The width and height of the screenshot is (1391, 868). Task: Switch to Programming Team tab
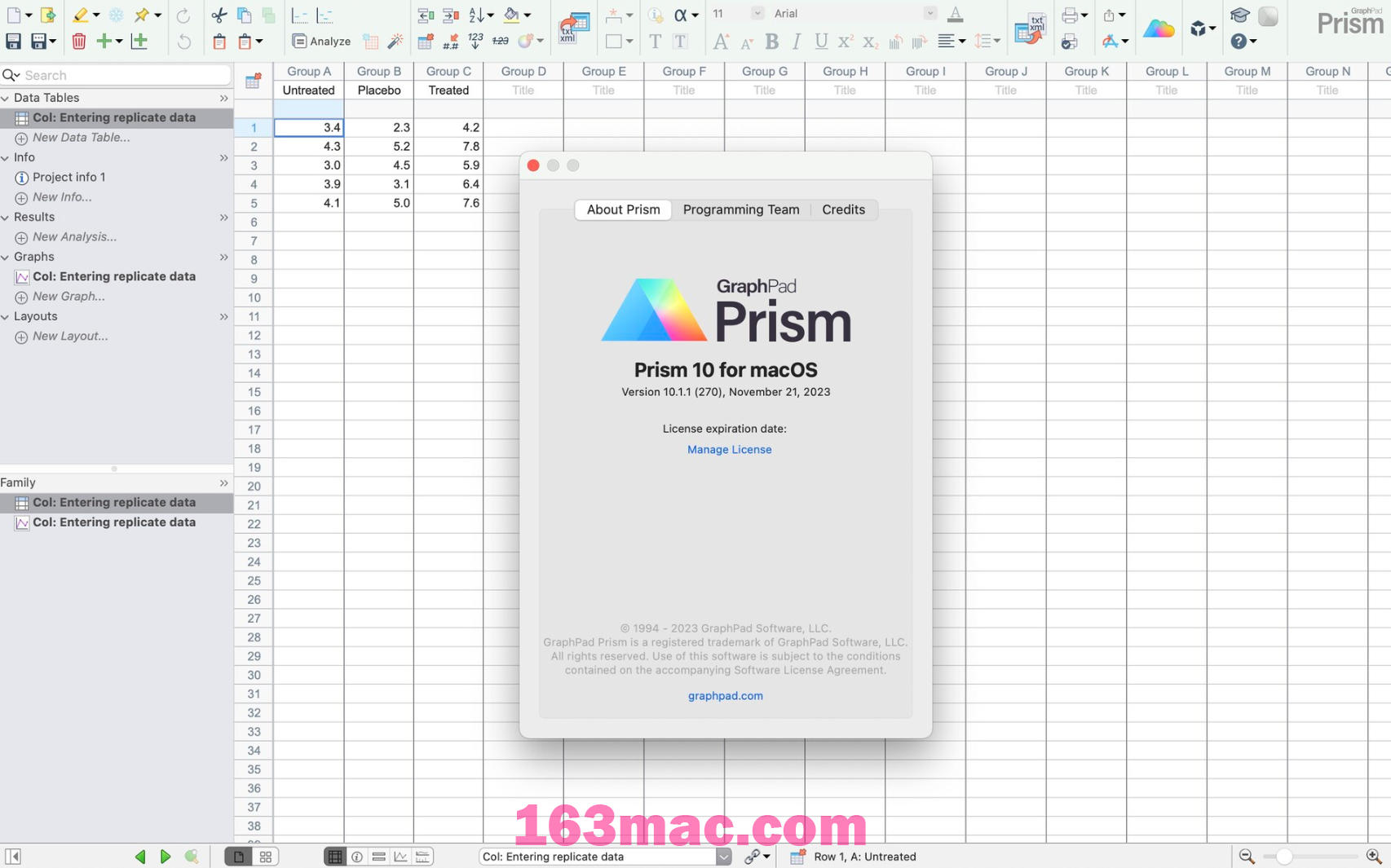(x=741, y=209)
